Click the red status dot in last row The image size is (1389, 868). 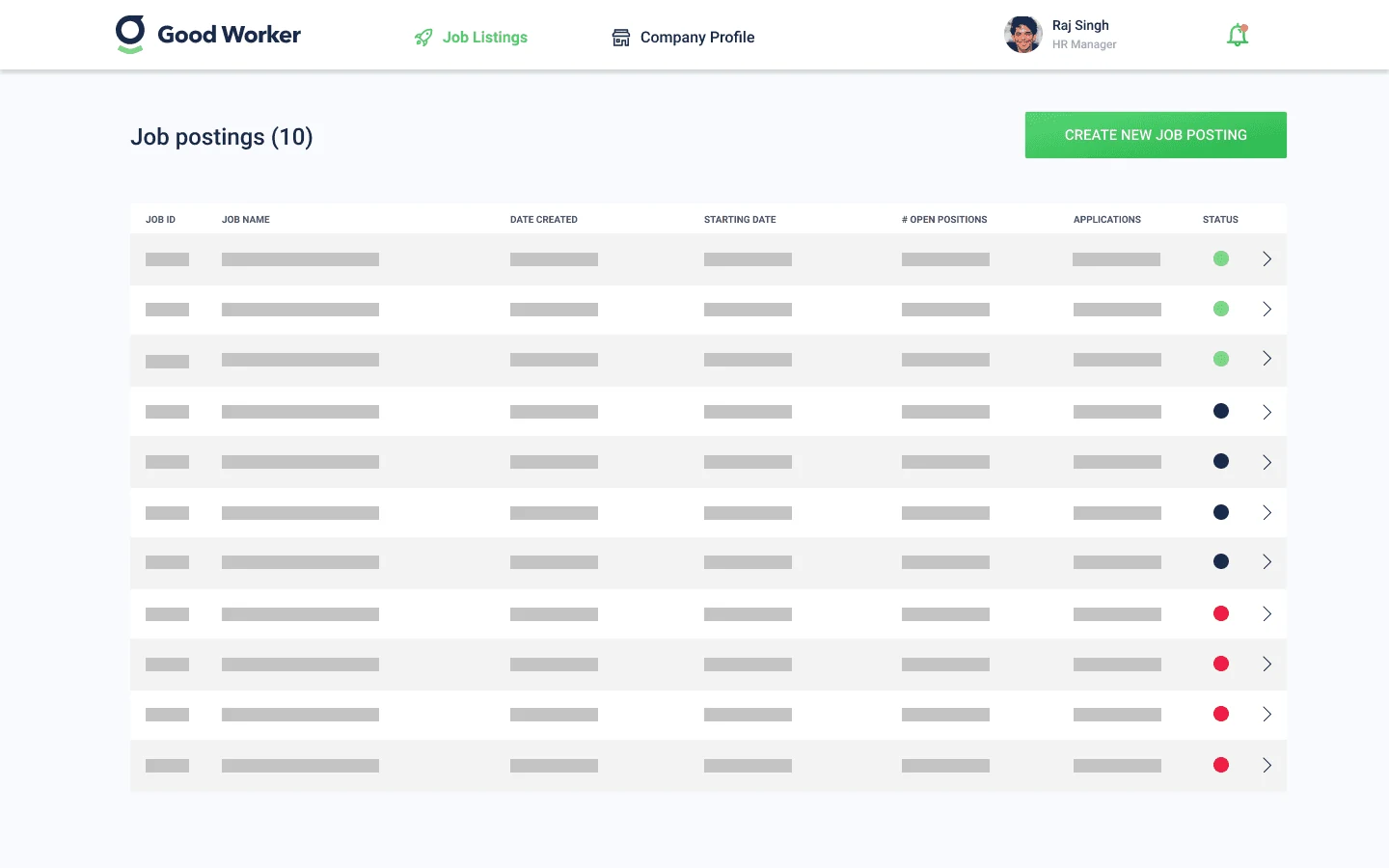(1221, 765)
